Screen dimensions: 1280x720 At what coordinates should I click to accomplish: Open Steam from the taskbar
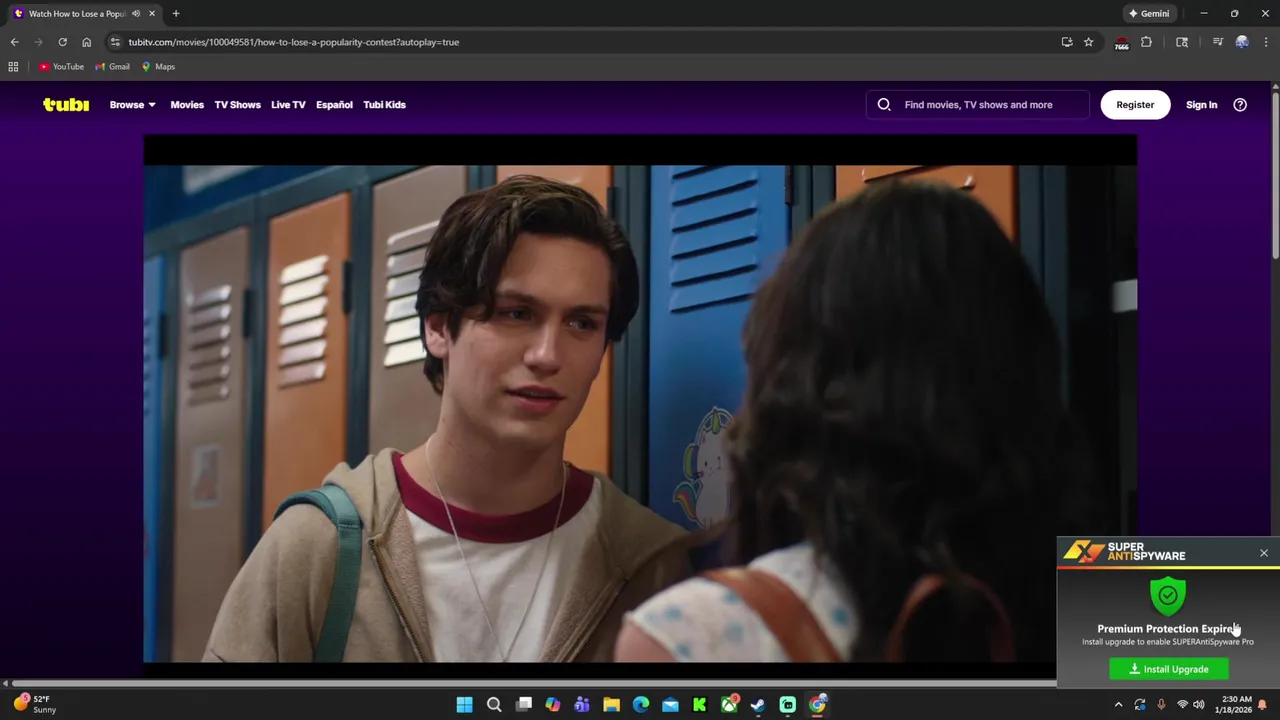pyautogui.click(x=758, y=705)
